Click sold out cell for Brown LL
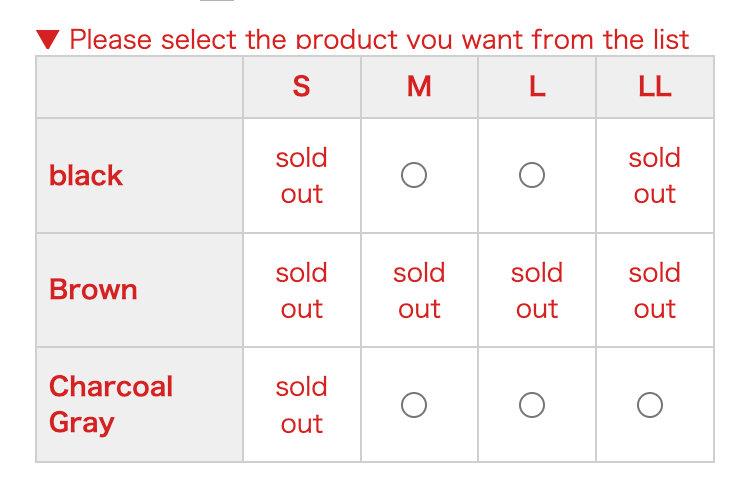This screenshot has height=482, width=754. 655,290
